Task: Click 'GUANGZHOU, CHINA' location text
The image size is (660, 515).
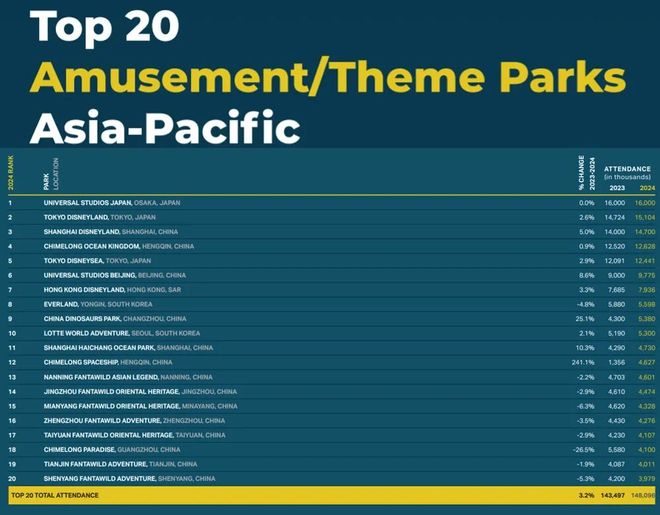Action: point(149,450)
